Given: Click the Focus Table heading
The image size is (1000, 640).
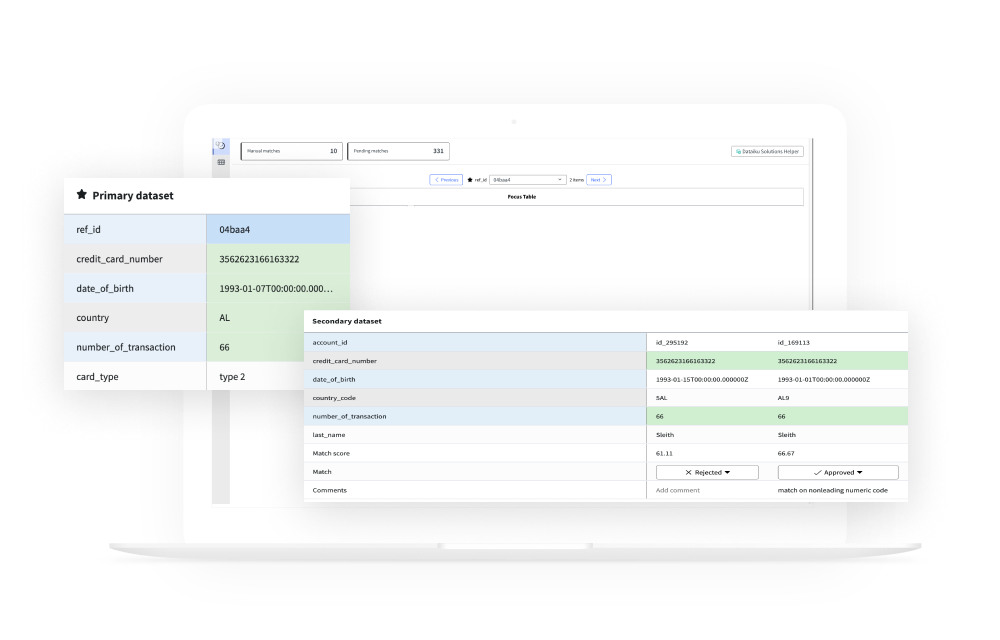Looking at the screenshot, I should click(522, 197).
